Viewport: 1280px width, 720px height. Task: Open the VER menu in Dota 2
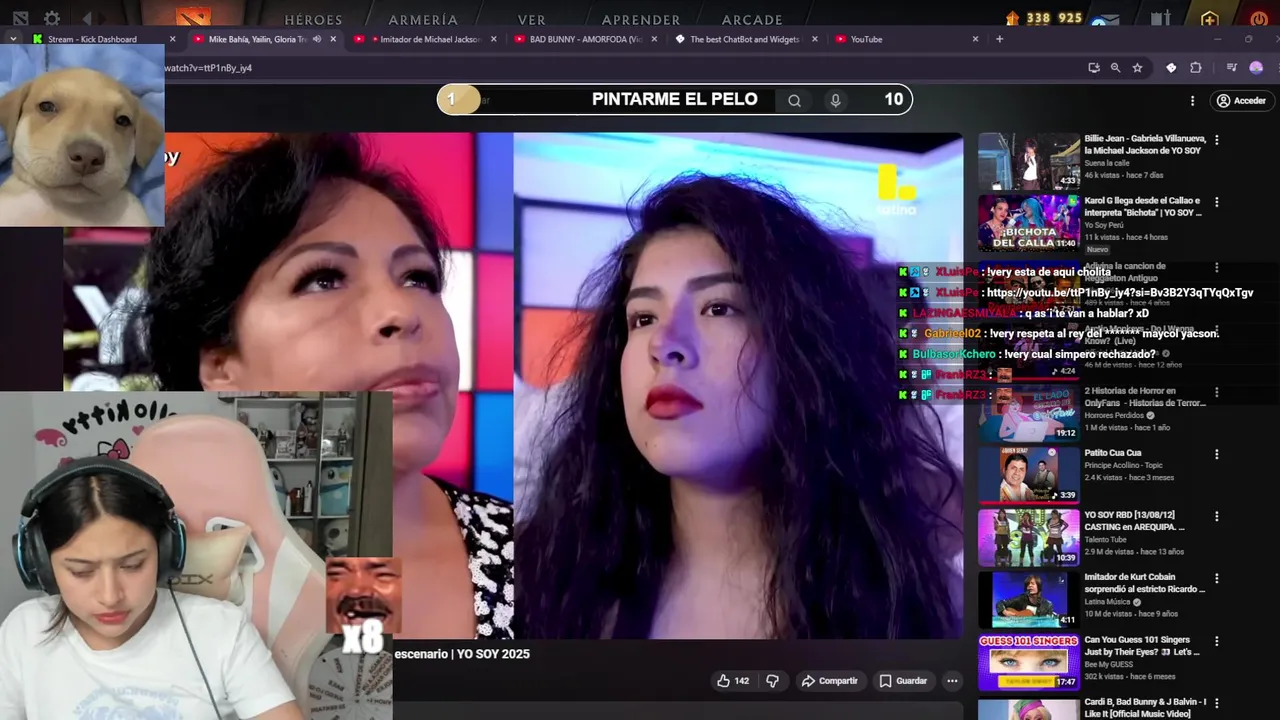coord(532,19)
